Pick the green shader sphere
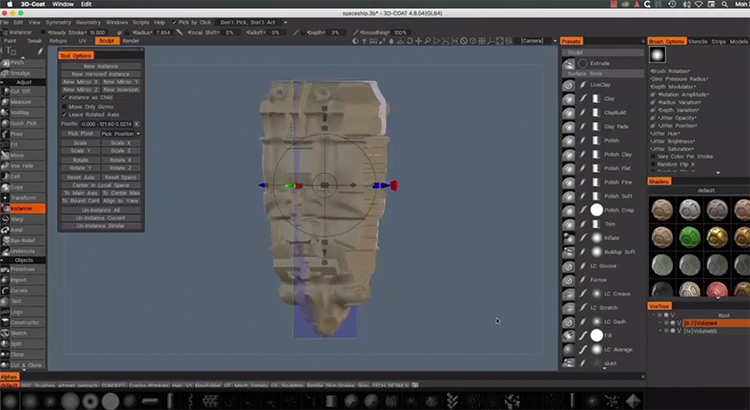 coord(690,236)
